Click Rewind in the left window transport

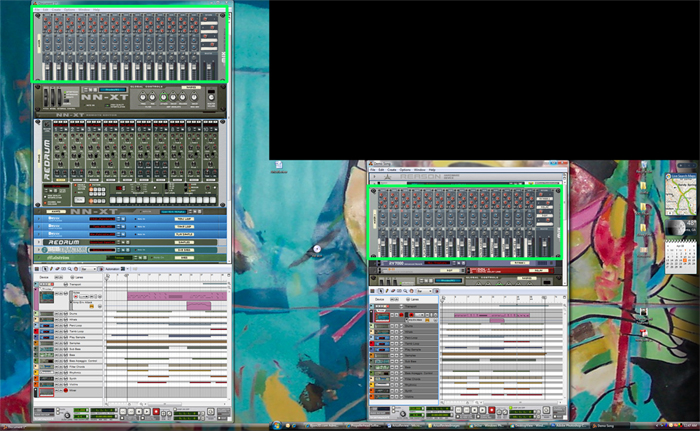click(x=123, y=411)
